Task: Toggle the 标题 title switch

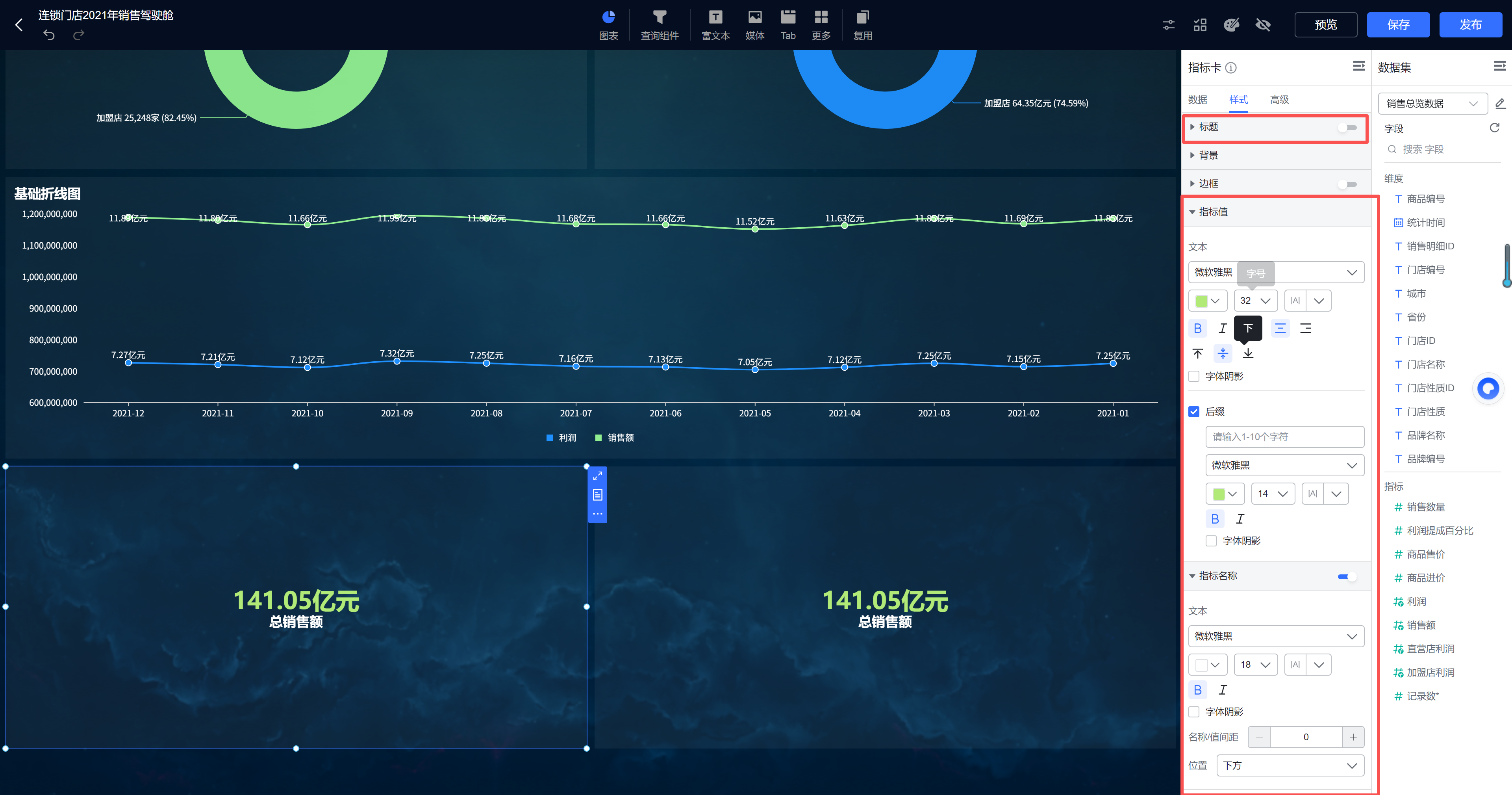Action: (x=1348, y=127)
